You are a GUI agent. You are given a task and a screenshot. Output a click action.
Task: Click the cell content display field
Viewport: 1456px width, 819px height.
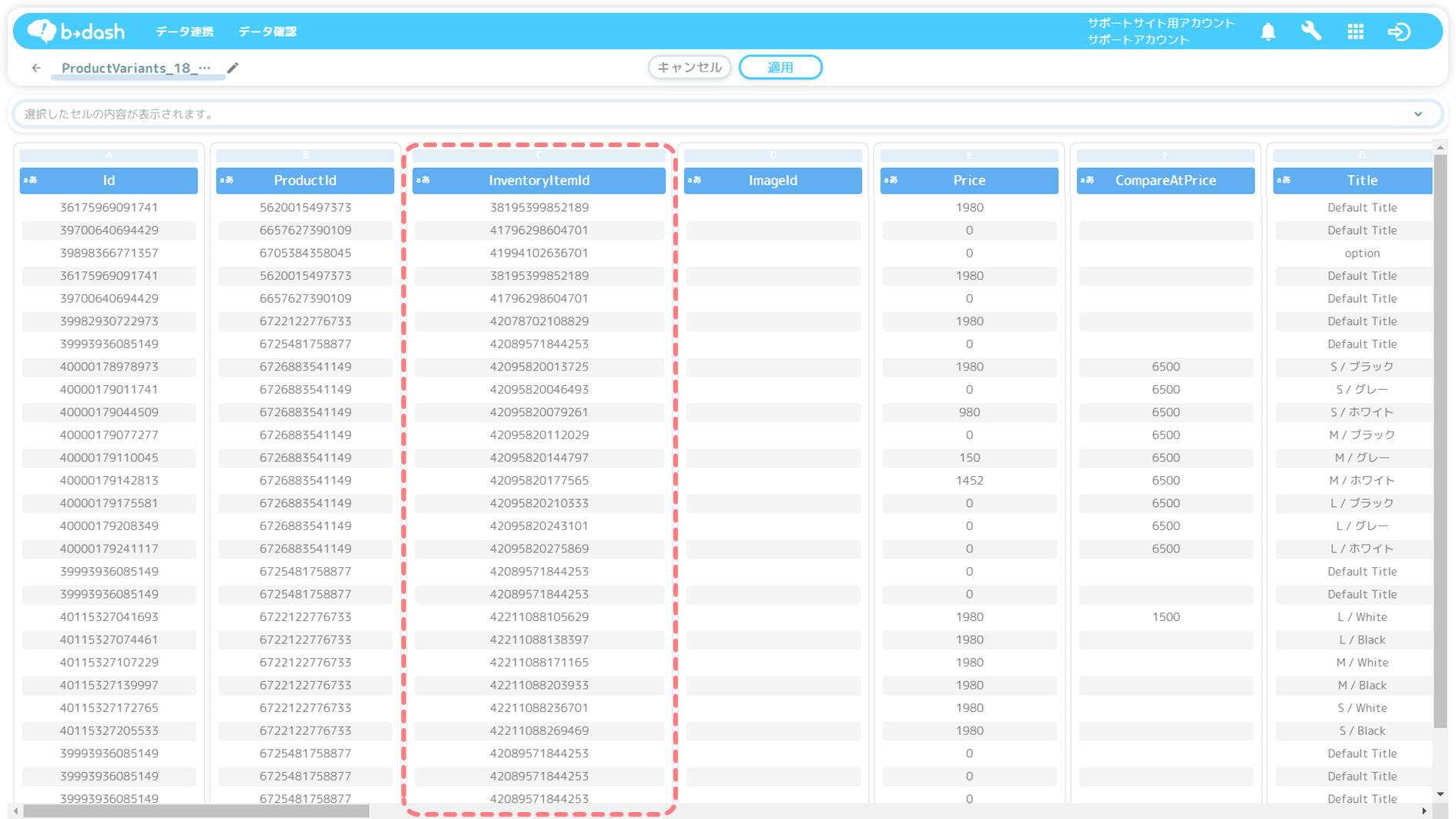click(727, 114)
